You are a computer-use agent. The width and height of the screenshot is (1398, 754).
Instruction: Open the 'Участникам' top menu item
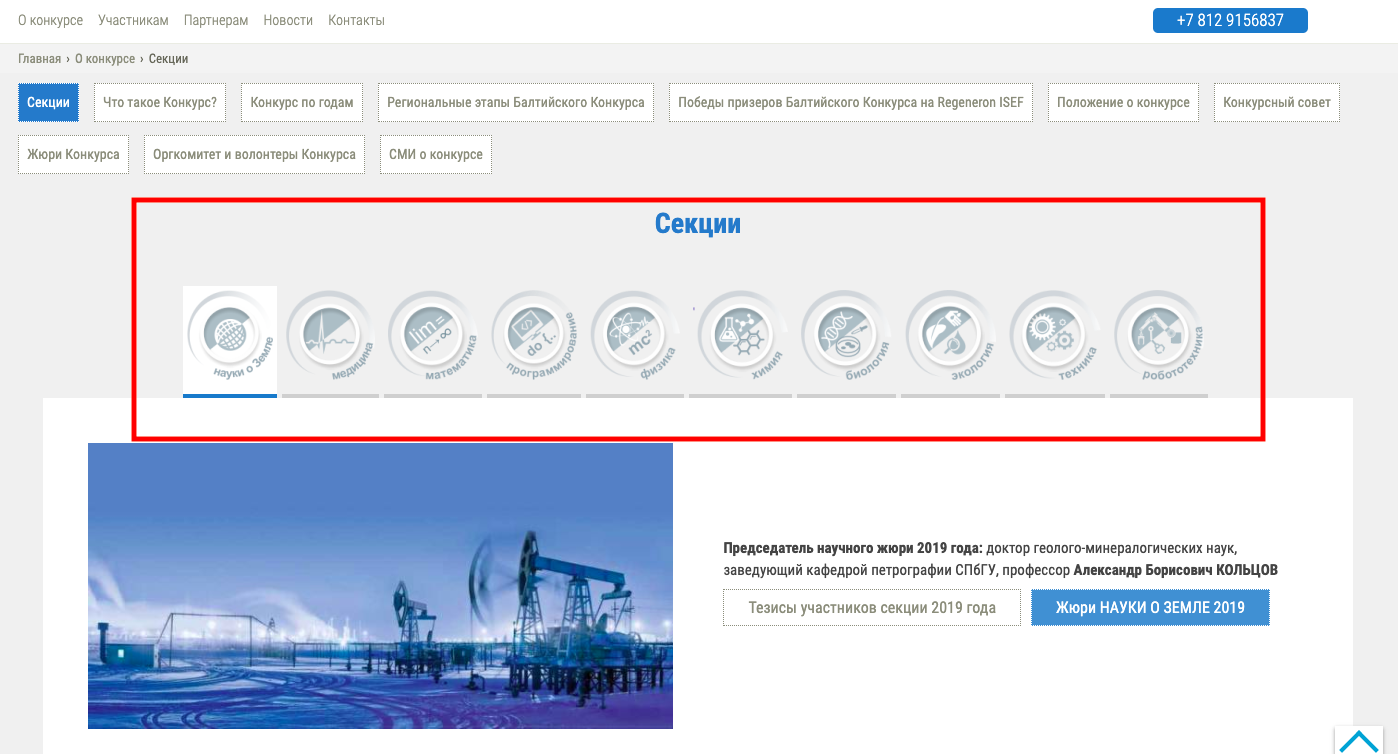point(133,20)
